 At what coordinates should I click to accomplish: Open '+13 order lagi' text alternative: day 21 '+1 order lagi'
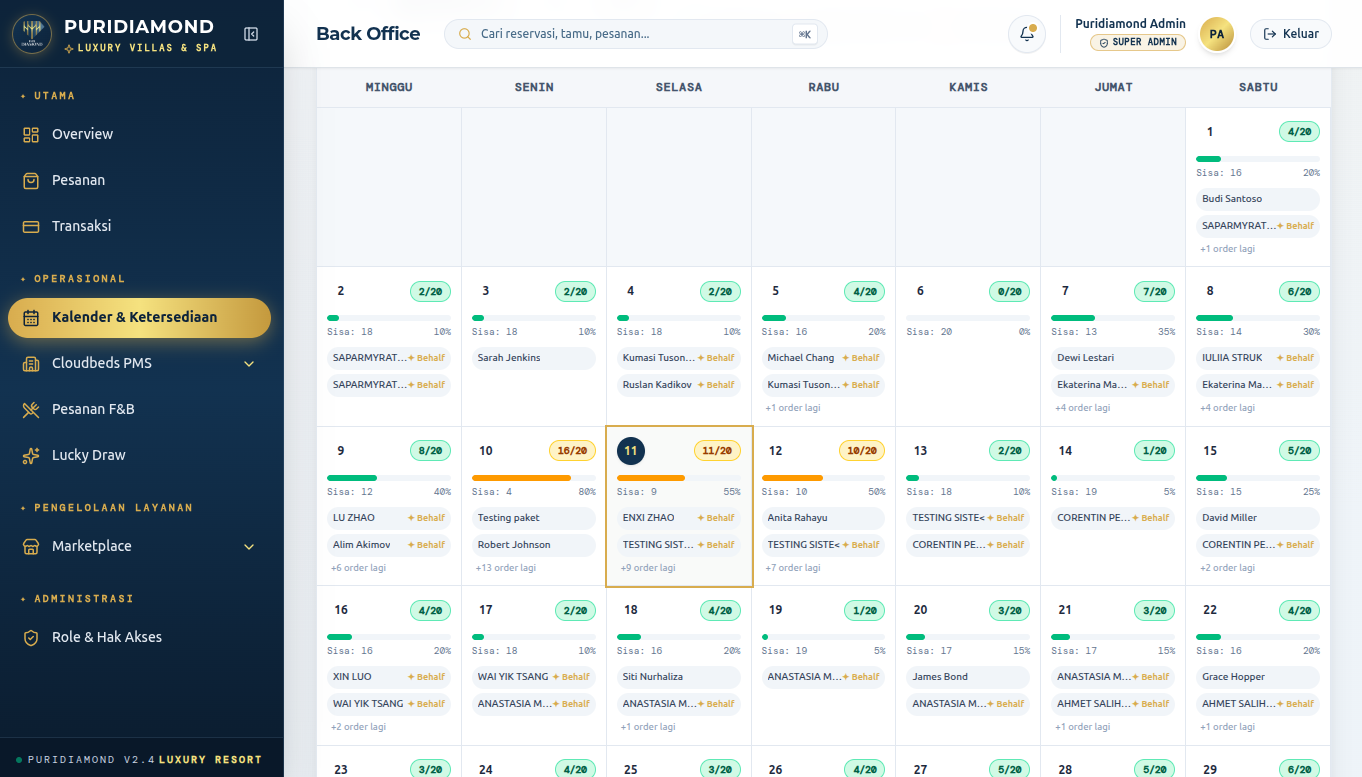point(1083,727)
